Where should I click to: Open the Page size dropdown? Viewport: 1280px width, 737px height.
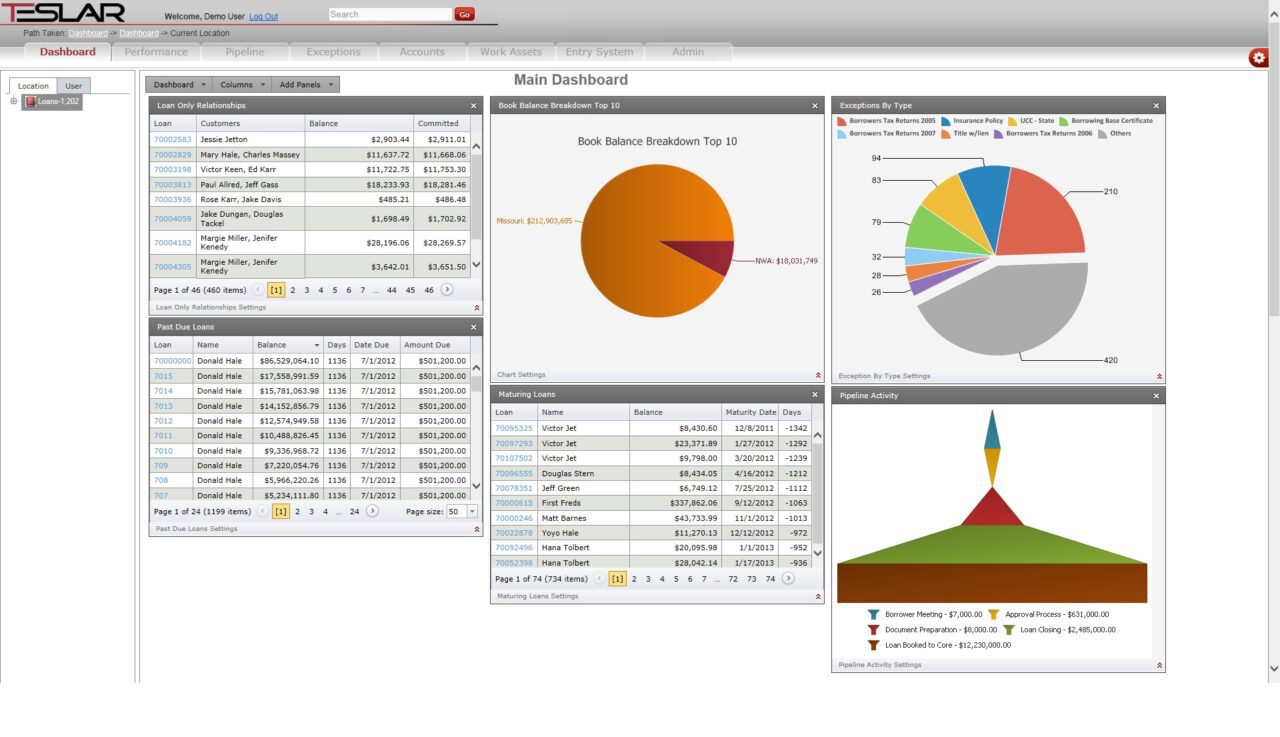click(473, 511)
